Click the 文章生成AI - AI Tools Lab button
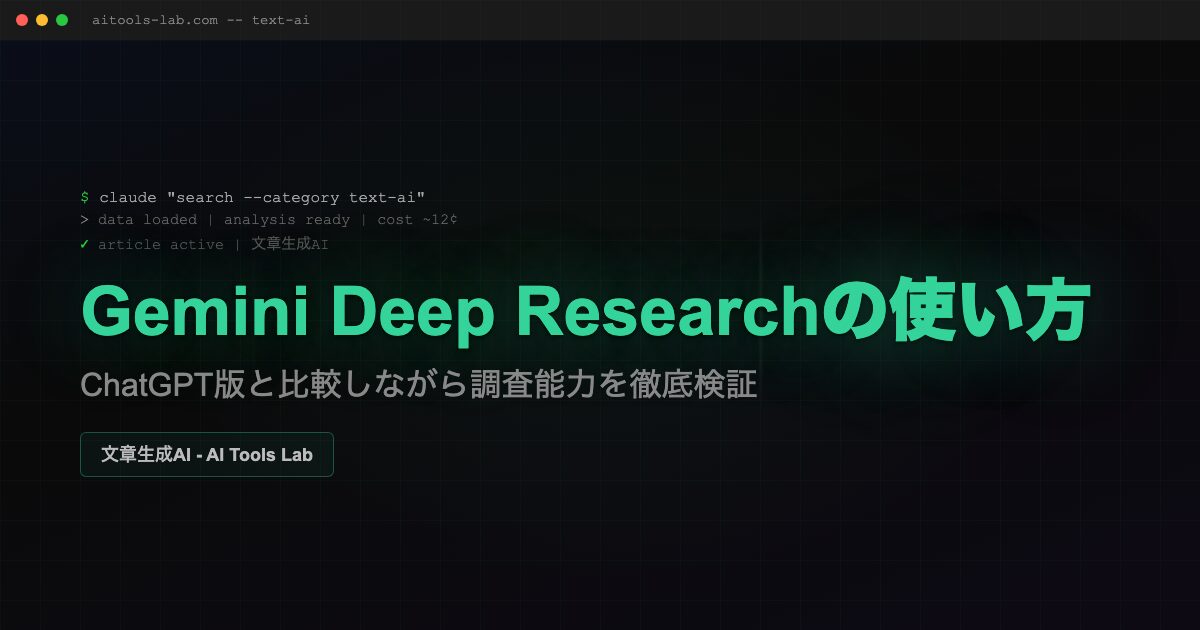This screenshot has height=630, width=1200. 206,454
